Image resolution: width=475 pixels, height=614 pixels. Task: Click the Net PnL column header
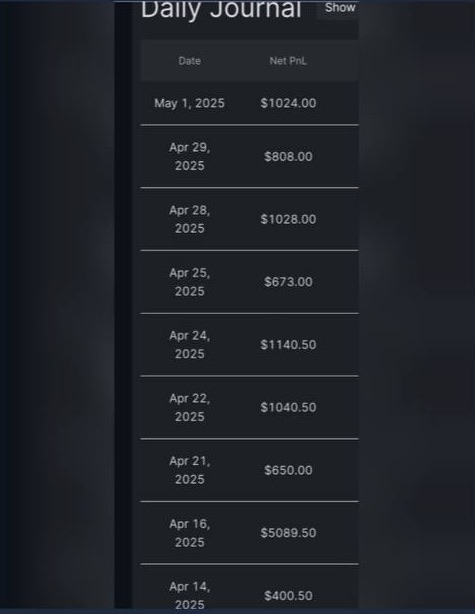pos(288,61)
